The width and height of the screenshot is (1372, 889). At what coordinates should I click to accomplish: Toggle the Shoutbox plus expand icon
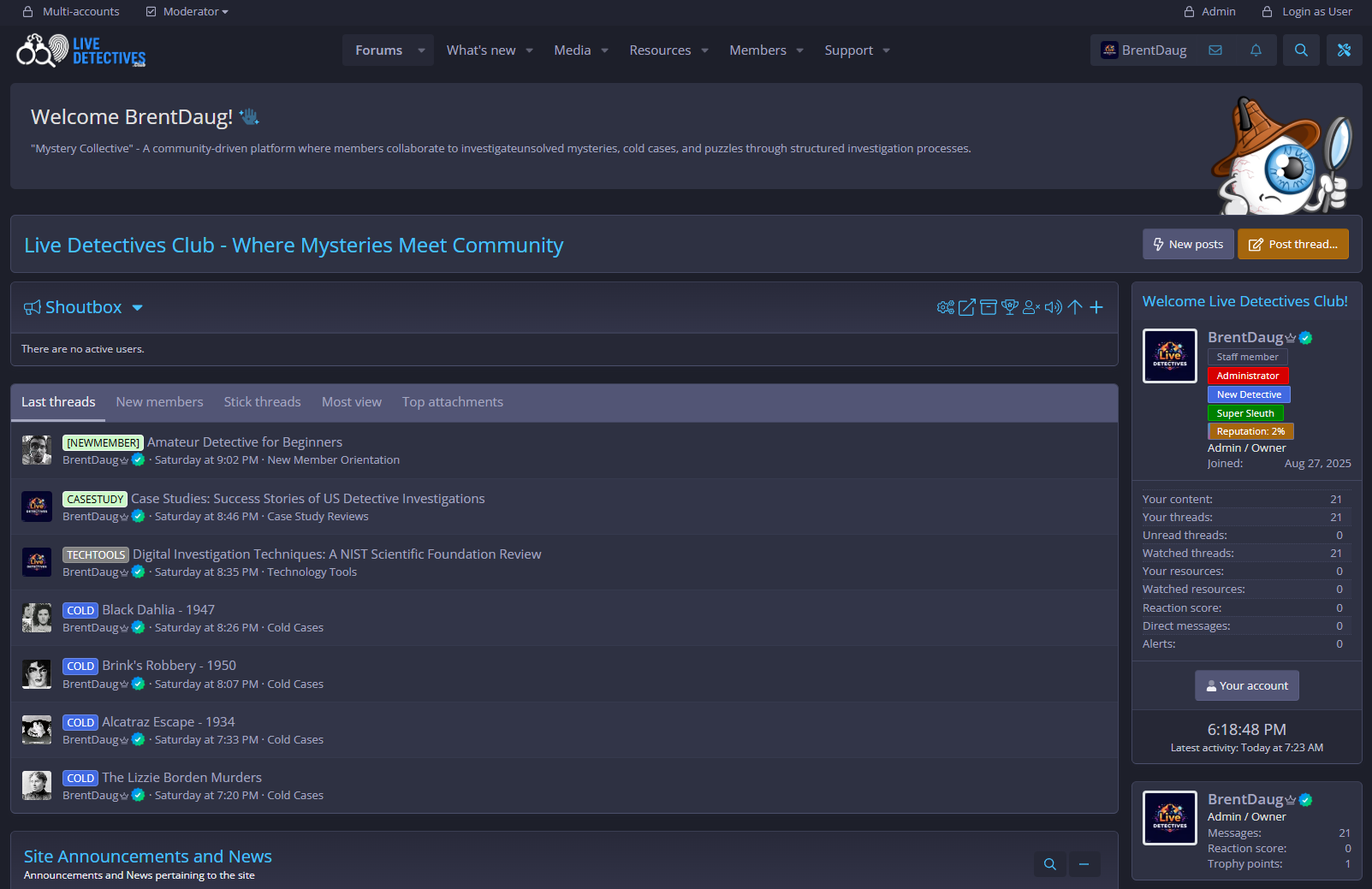[x=1096, y=307]
